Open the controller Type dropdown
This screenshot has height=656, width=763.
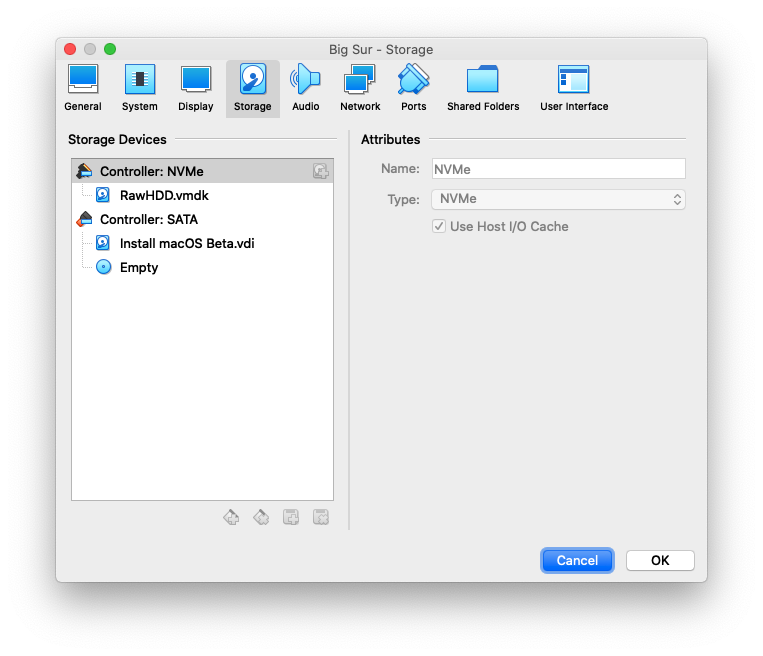(x=558, y=200)
